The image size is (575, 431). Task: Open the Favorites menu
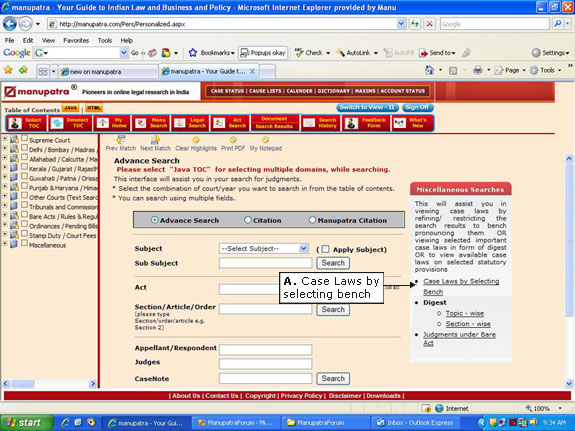pyautogui.click(x=76, y=40)
